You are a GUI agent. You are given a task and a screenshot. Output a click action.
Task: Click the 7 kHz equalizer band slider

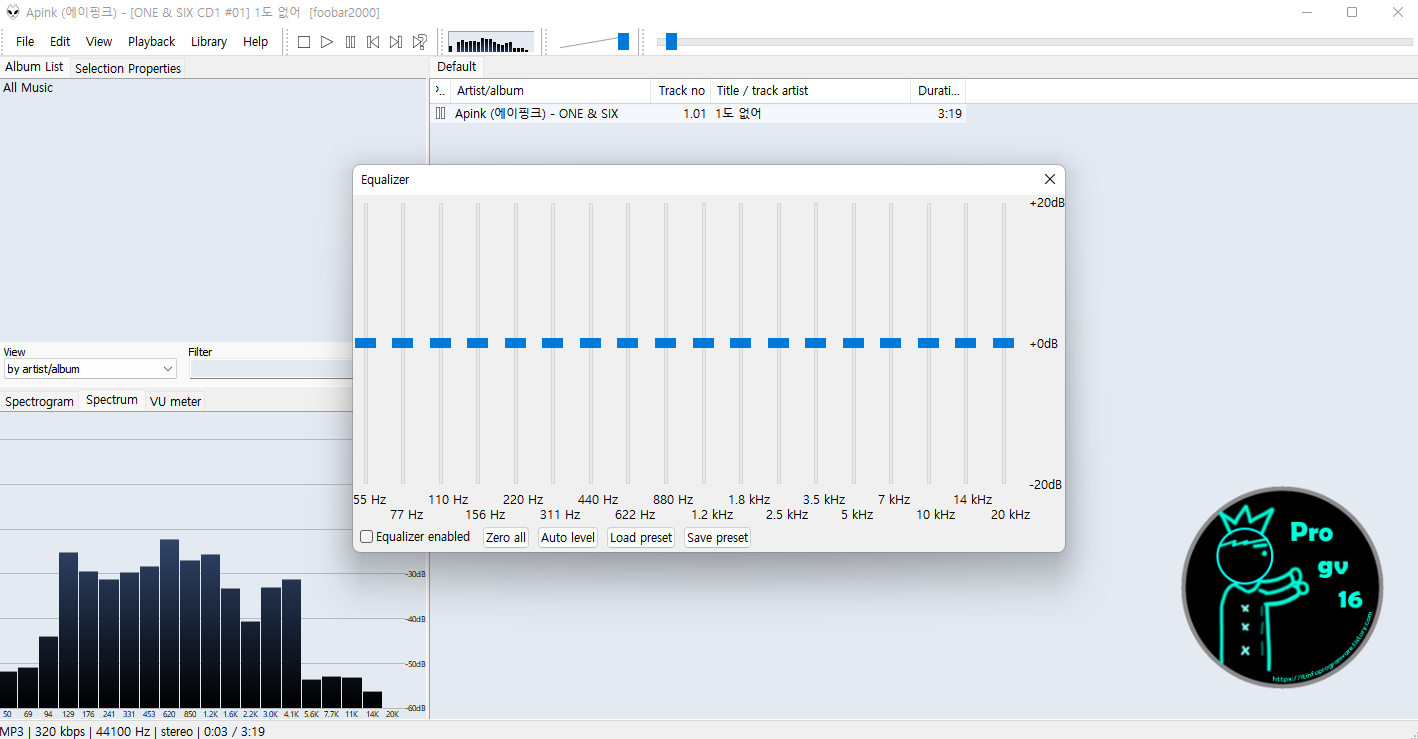[891, 343]
